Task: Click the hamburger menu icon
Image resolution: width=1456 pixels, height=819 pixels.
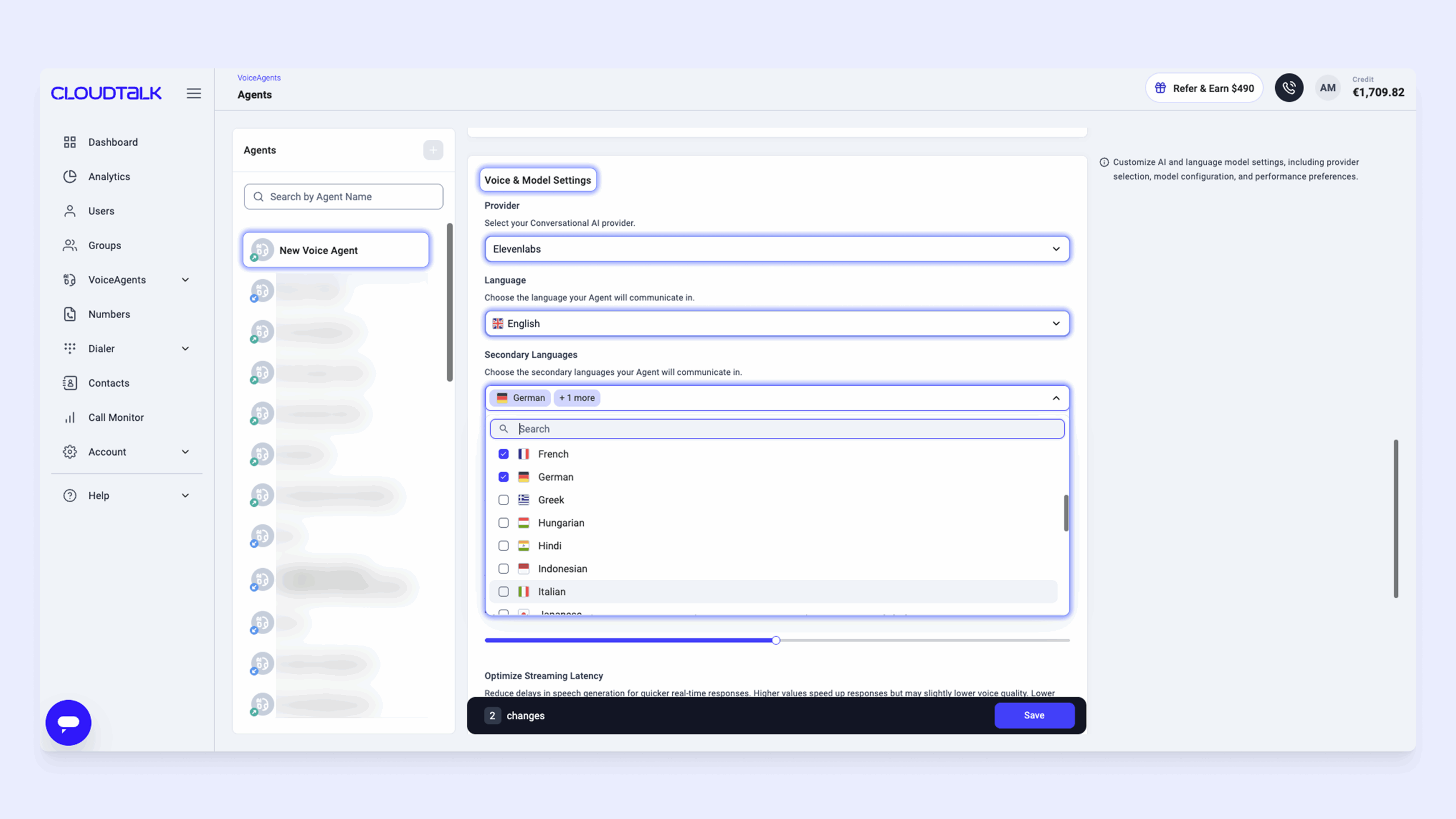Action: [x=193, y=93]
